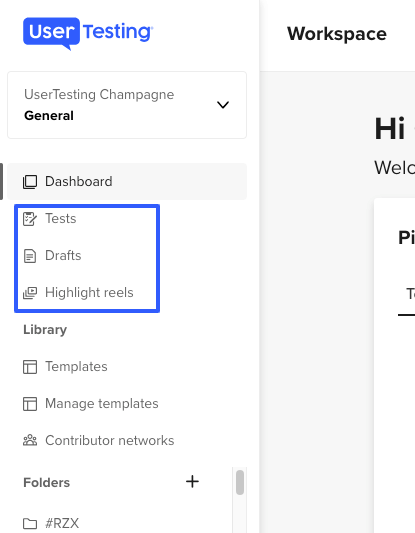Open the UserTesting Champagne General workspace dropdown

pyautogui.click(x=127, y=105)
